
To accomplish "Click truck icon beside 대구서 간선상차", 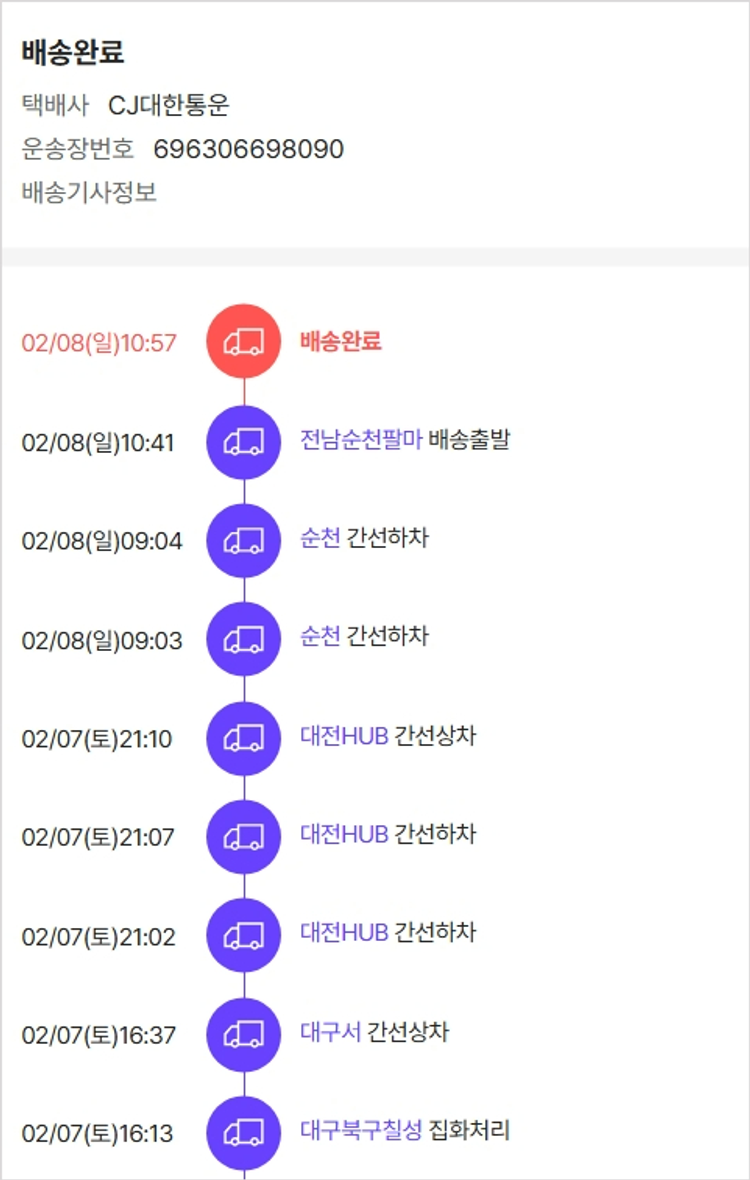I will coord(244,1035).
